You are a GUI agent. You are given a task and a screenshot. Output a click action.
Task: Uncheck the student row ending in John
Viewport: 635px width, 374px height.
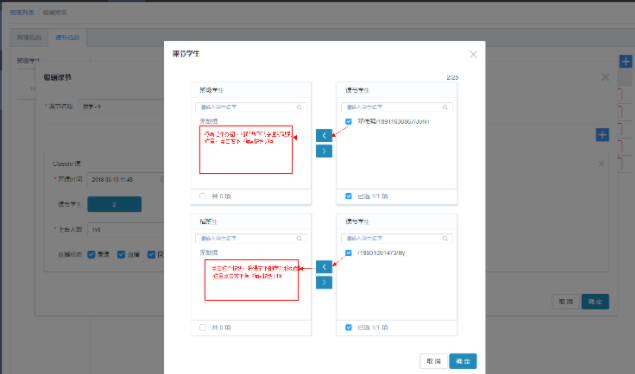[348, 121]
